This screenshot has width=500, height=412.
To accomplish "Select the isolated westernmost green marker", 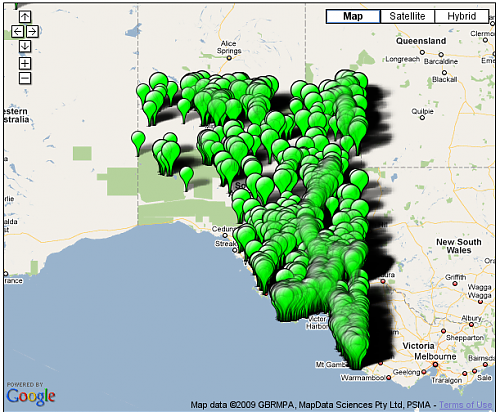I will (138, 143).
